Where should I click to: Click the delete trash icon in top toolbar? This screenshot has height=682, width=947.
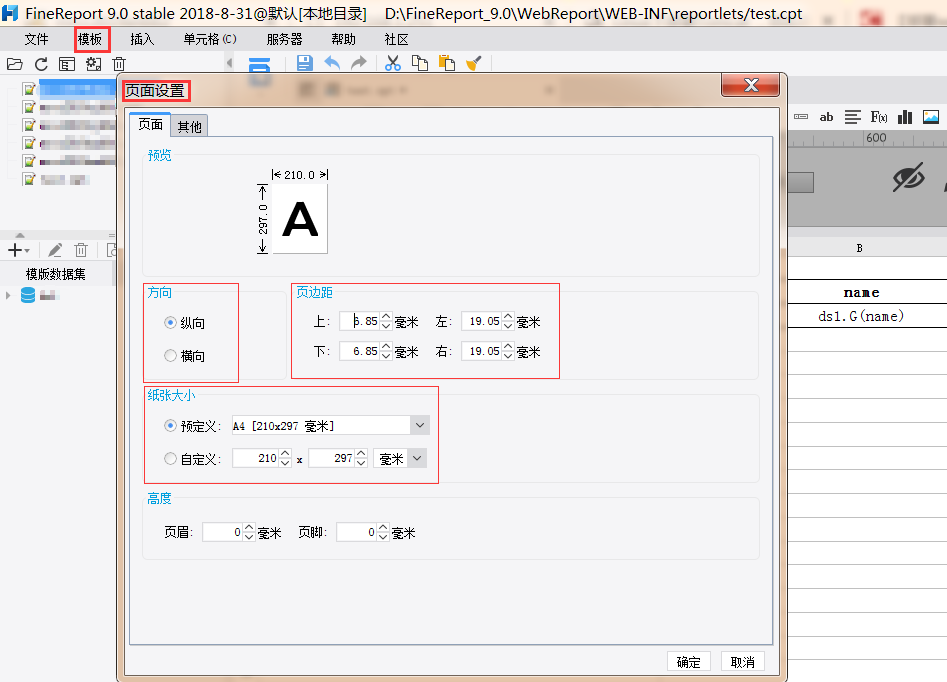pyautogui.click(x=119, y=64)
